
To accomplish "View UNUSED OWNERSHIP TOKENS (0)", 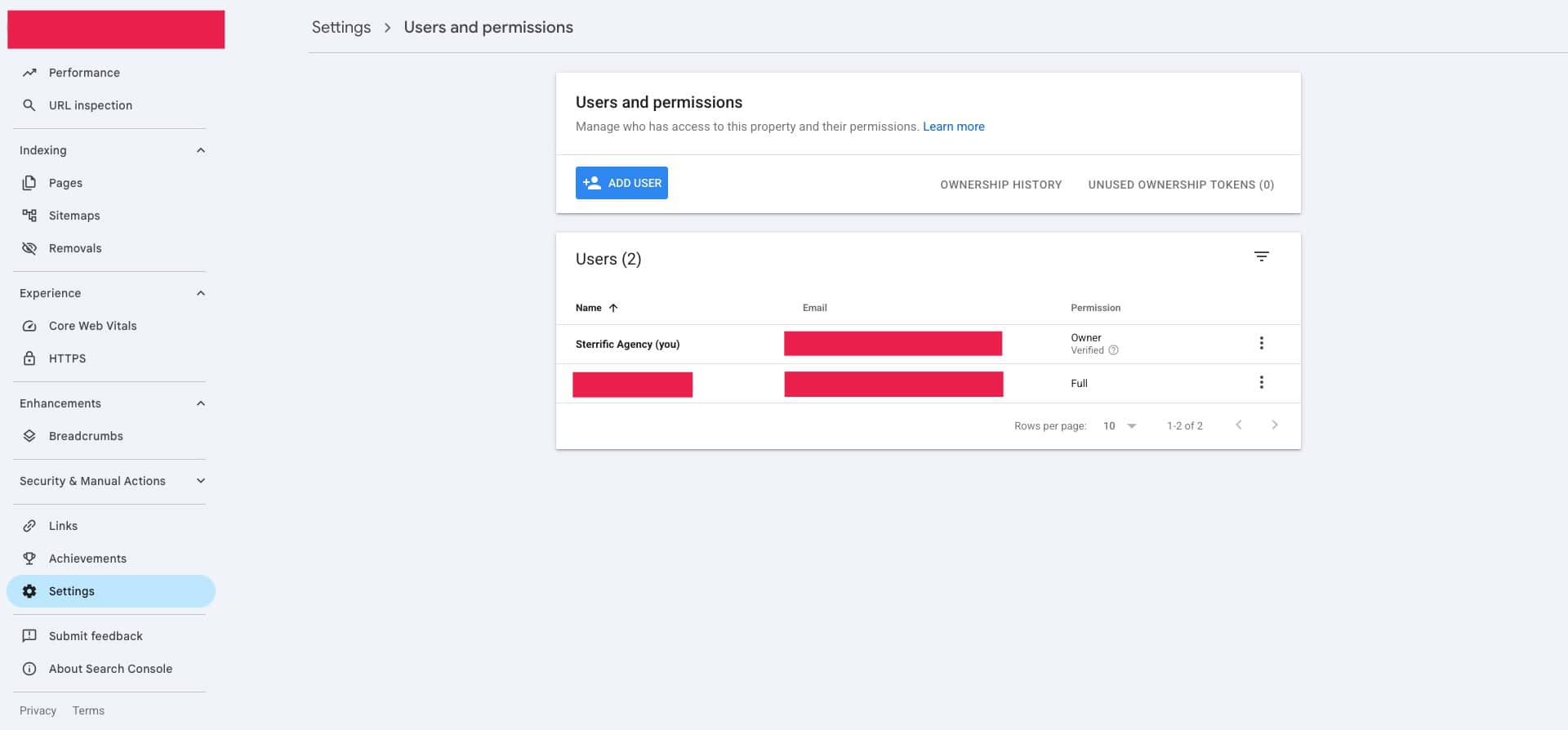I will [1181, 185].
